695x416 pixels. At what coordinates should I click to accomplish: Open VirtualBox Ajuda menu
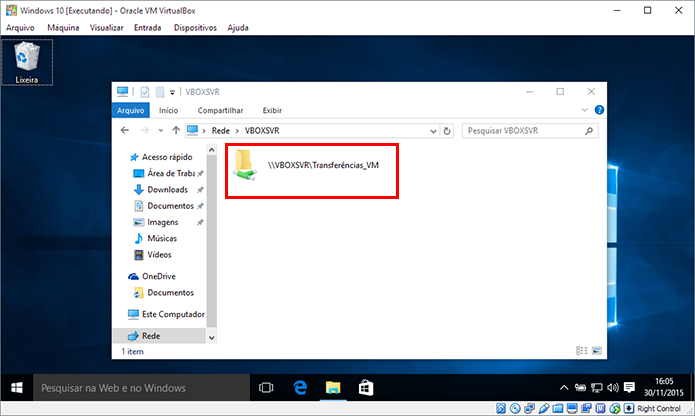238,27
